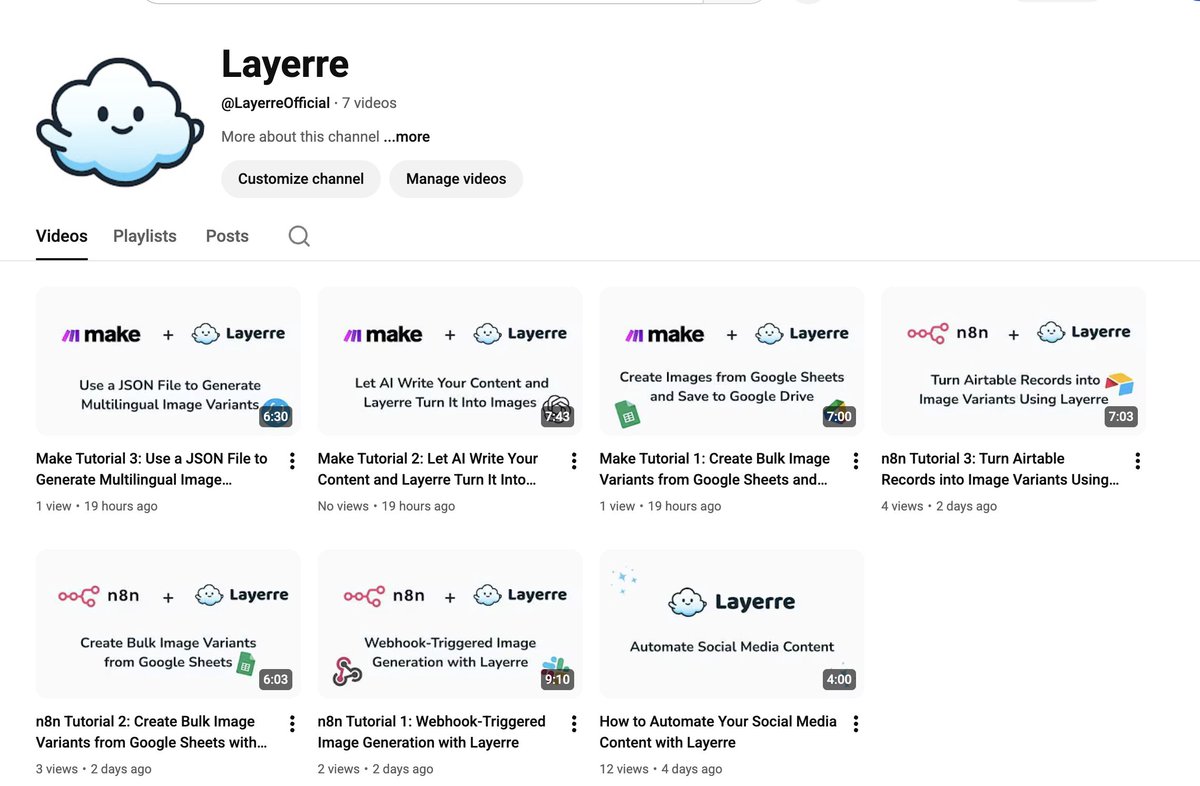Open options menu for Make Tutorial 1
The image size is (1200, 786).
[x=856, y=460]
